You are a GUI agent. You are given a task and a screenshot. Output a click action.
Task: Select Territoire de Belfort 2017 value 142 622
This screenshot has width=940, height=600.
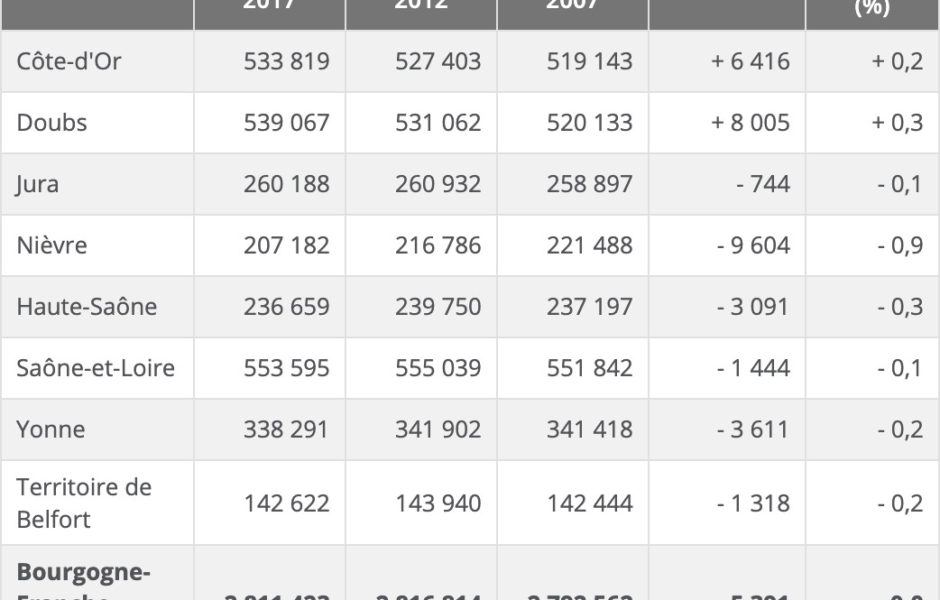pos(287,503)
